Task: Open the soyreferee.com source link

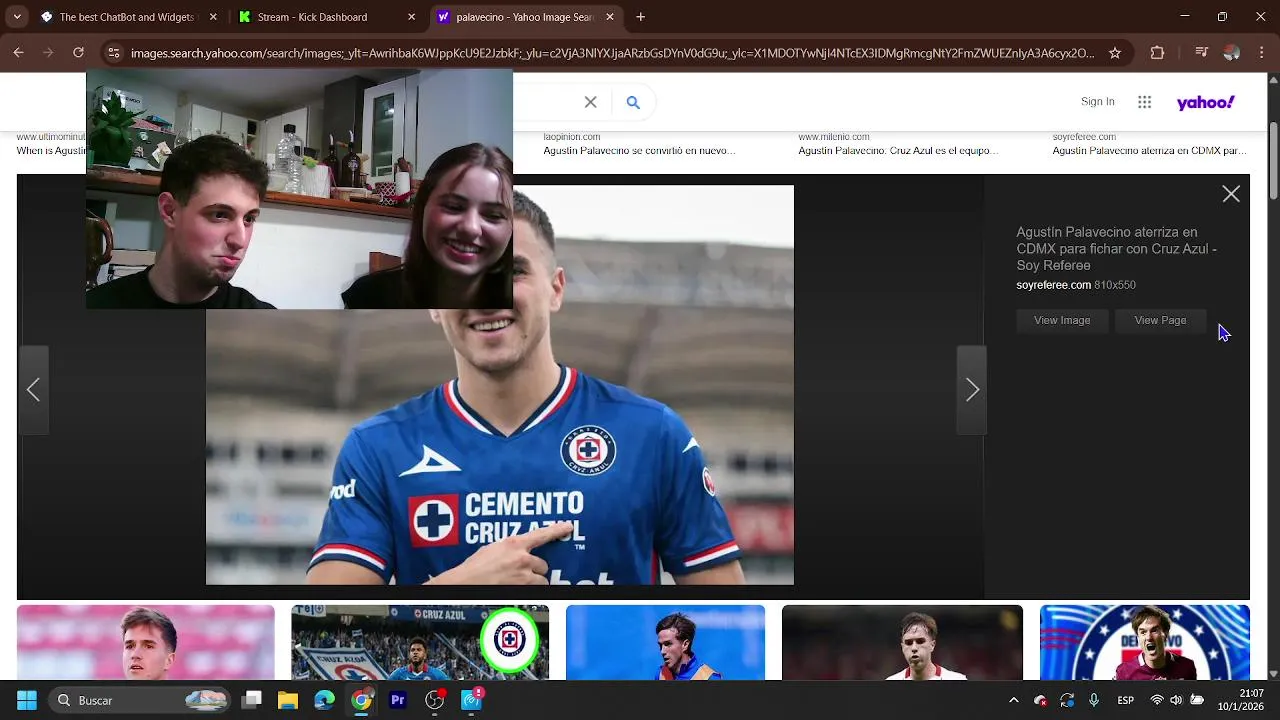Action: coord(1053,285)
